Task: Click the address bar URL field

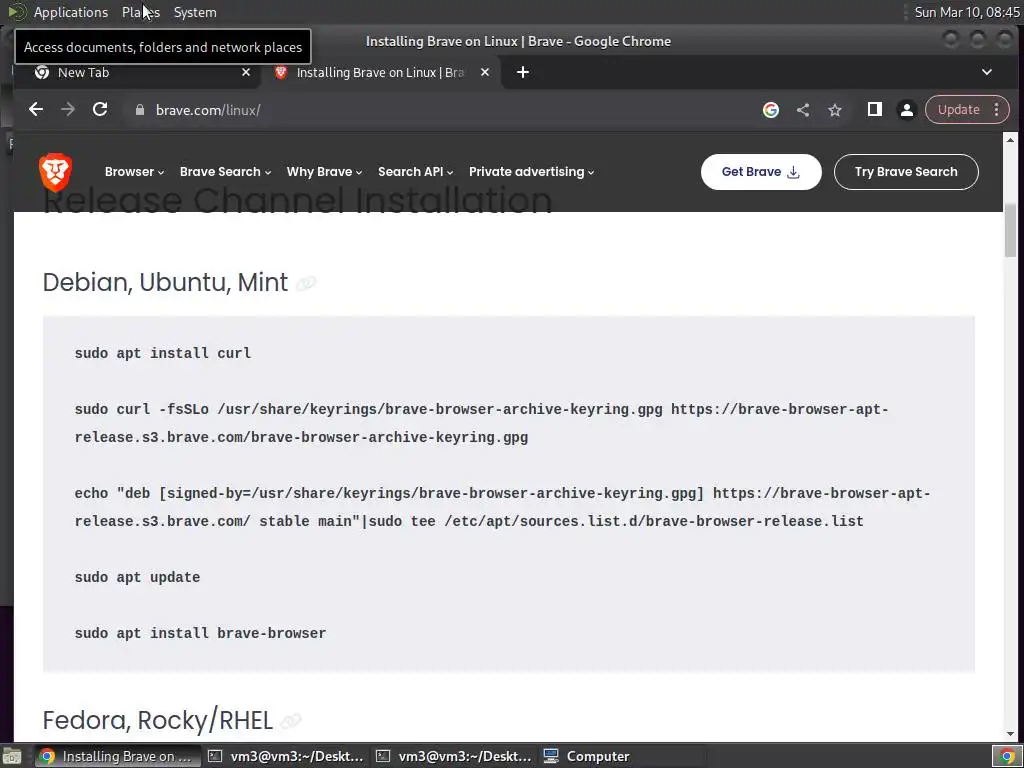Action: 444,110
